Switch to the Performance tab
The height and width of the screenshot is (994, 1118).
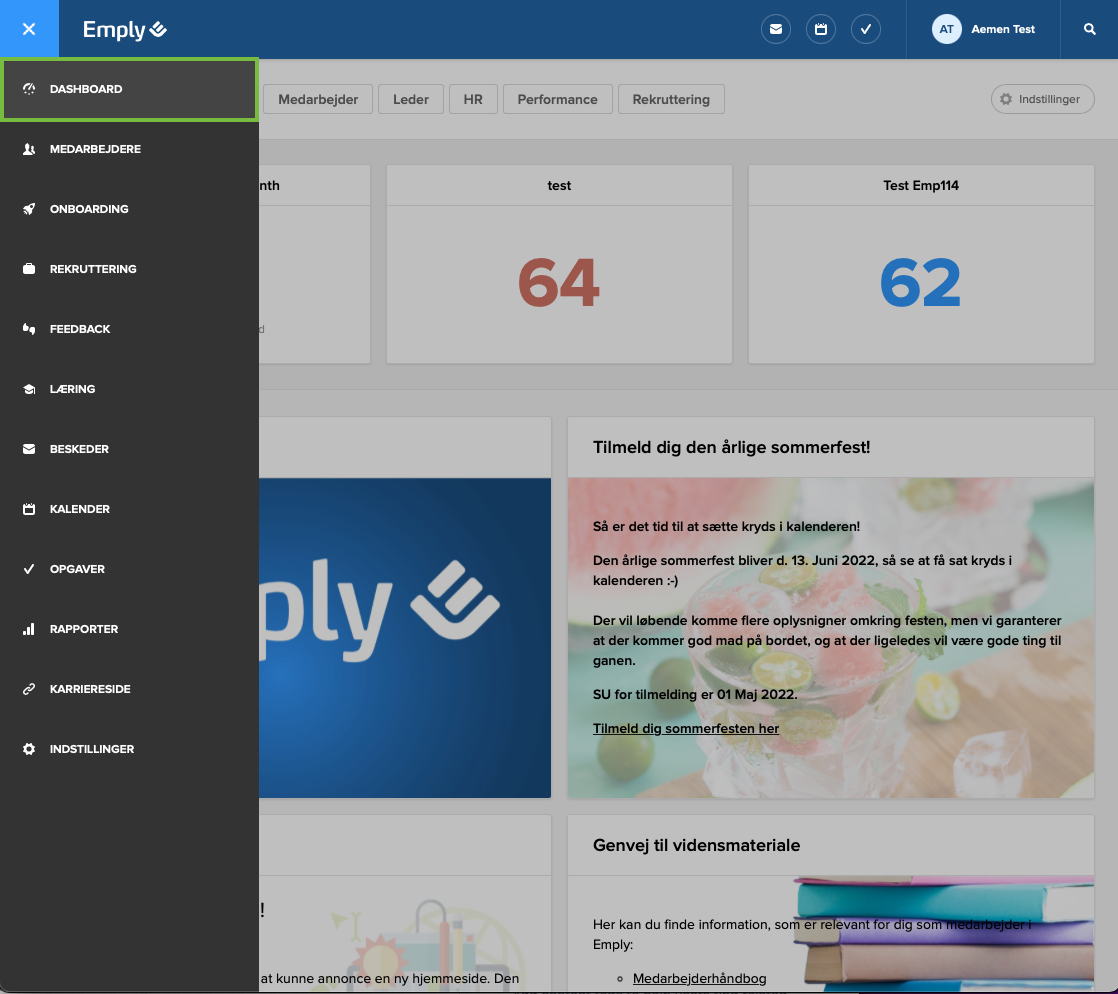point(557,99)
